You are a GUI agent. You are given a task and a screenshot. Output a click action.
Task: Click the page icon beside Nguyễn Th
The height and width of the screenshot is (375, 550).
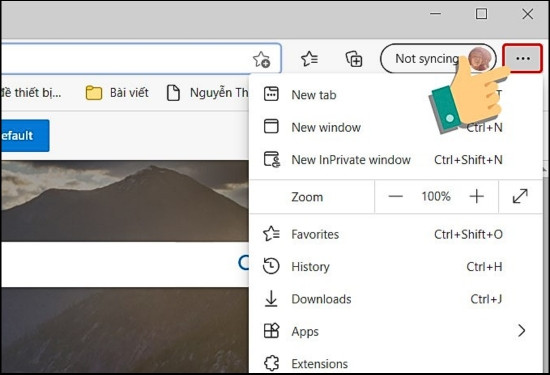click(173, 93)
